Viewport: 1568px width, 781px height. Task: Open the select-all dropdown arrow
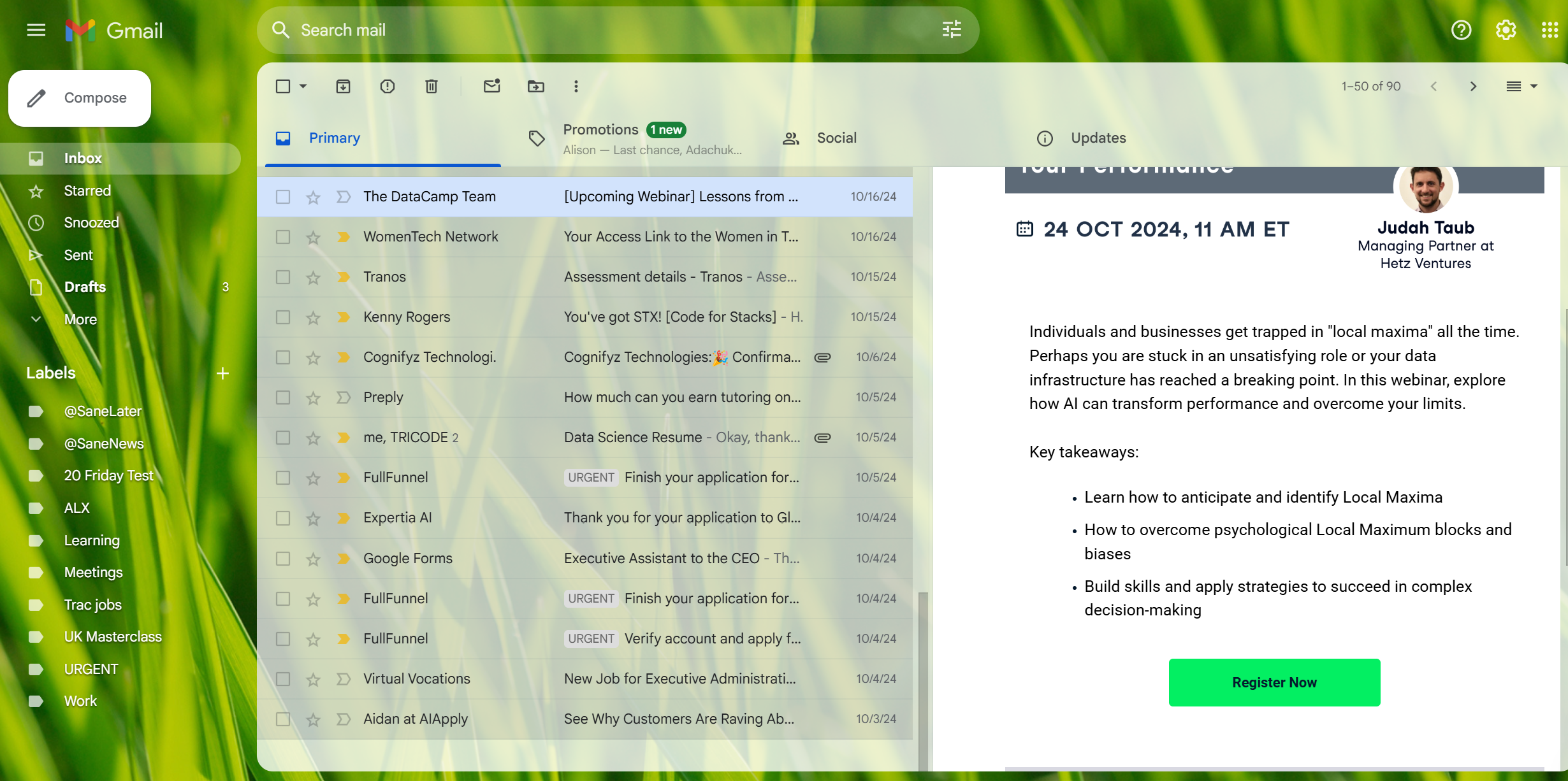[x=303, y=86]
